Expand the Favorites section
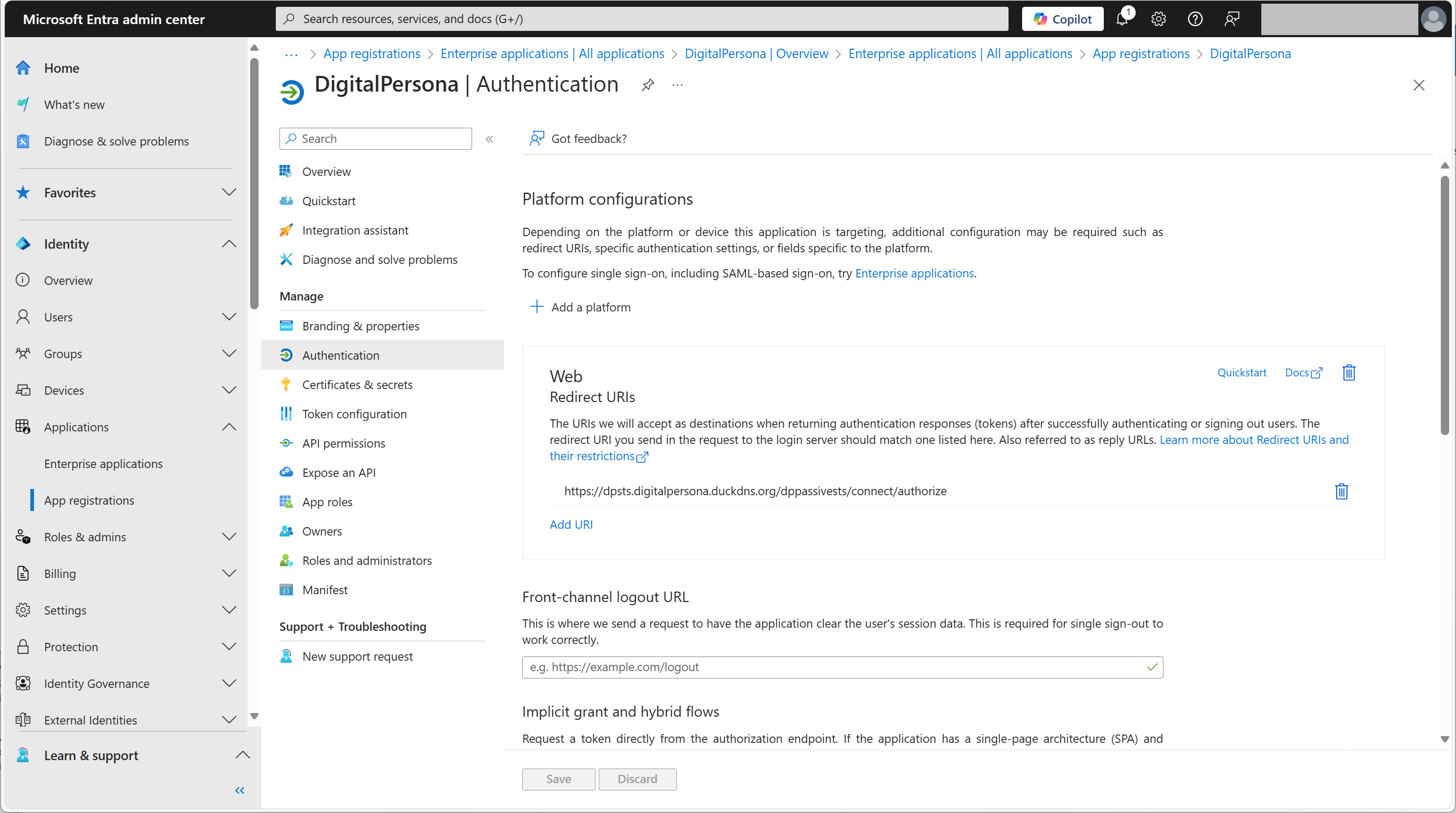The image size is (1456, 813). (x=229, y=192)
